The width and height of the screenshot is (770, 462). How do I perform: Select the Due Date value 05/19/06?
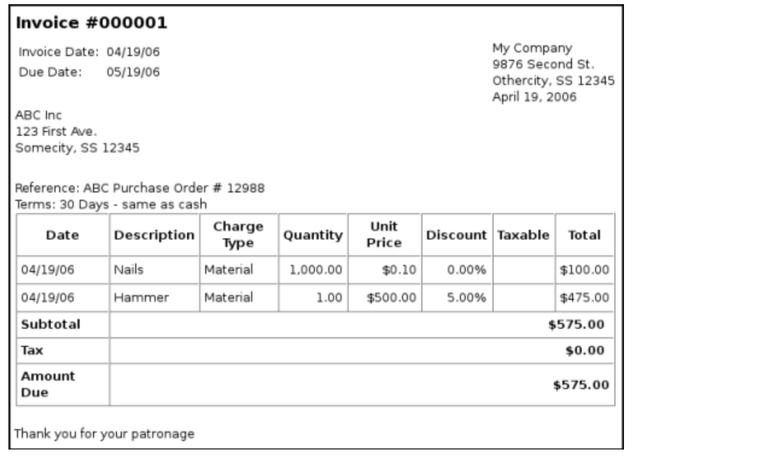coord(133,72)
